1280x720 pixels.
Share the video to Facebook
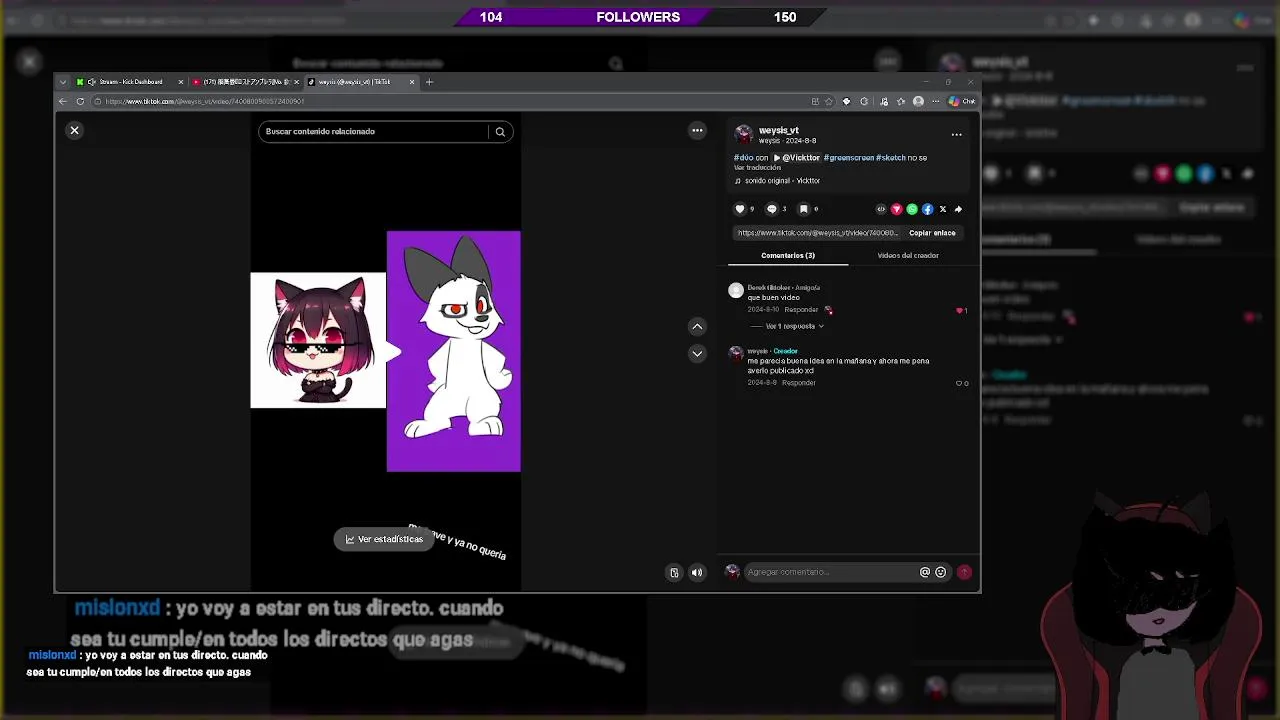(x=927, y=209)
